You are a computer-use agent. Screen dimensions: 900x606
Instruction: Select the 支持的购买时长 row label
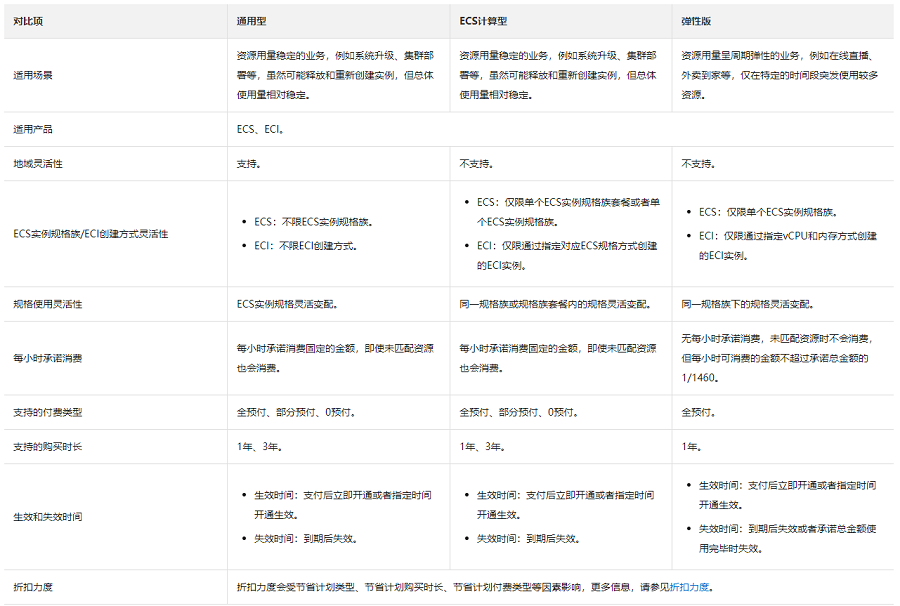(x=48, y=446)
